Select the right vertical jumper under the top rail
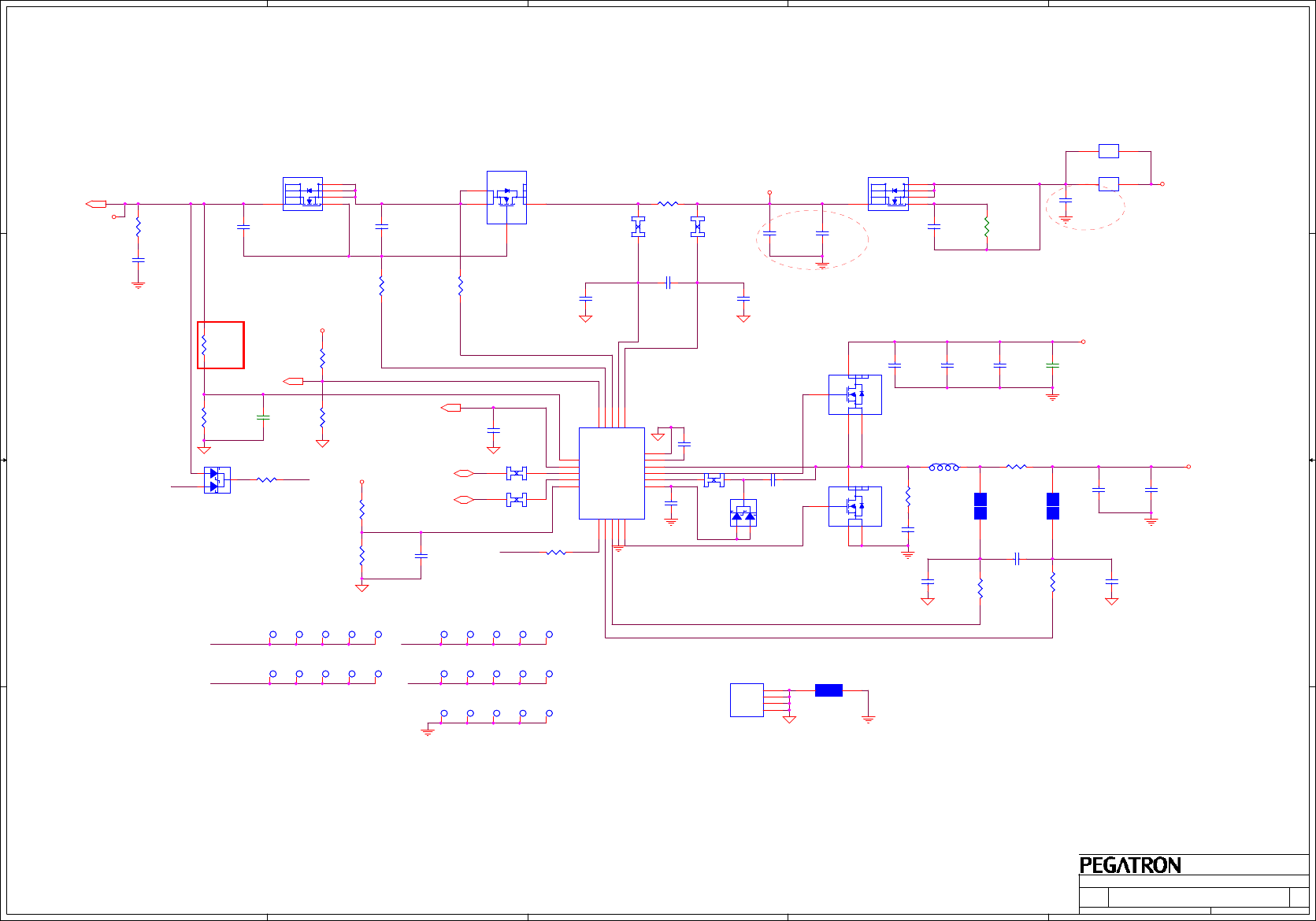The width and height of the screenshot is (1316, 921). pyautogui.click(x=698, y=227)
